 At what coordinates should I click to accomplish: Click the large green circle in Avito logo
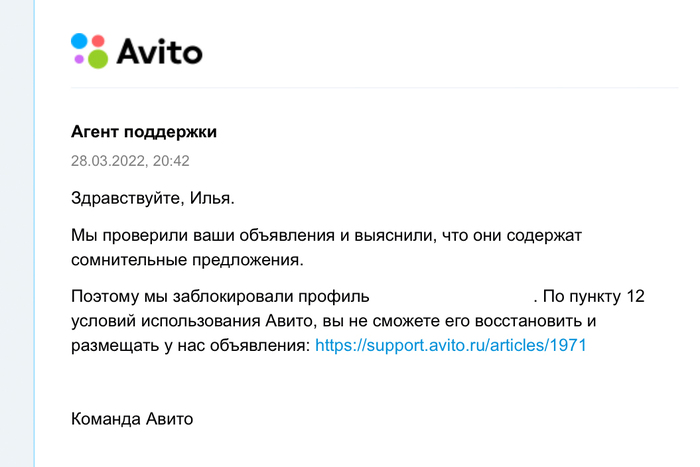(96, 57)
